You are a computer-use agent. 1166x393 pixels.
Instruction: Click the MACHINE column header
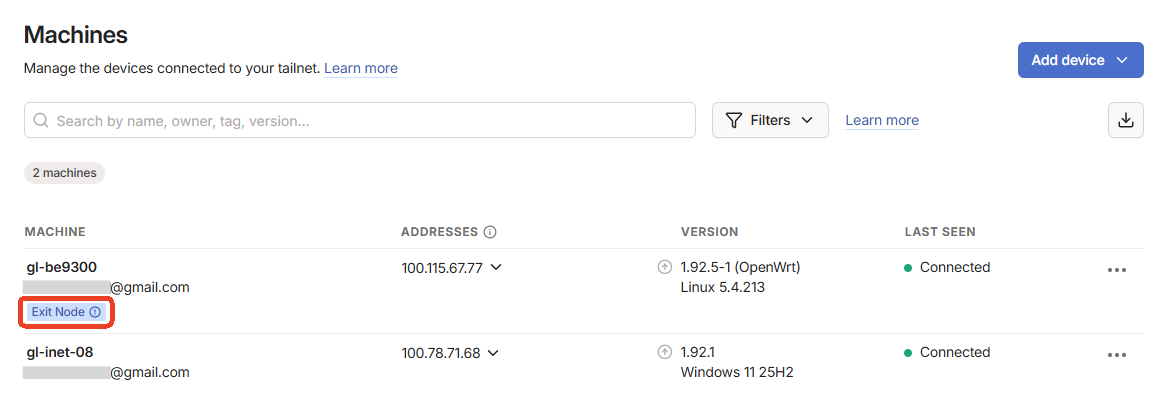pyautogui.click(x=55, y=232)
